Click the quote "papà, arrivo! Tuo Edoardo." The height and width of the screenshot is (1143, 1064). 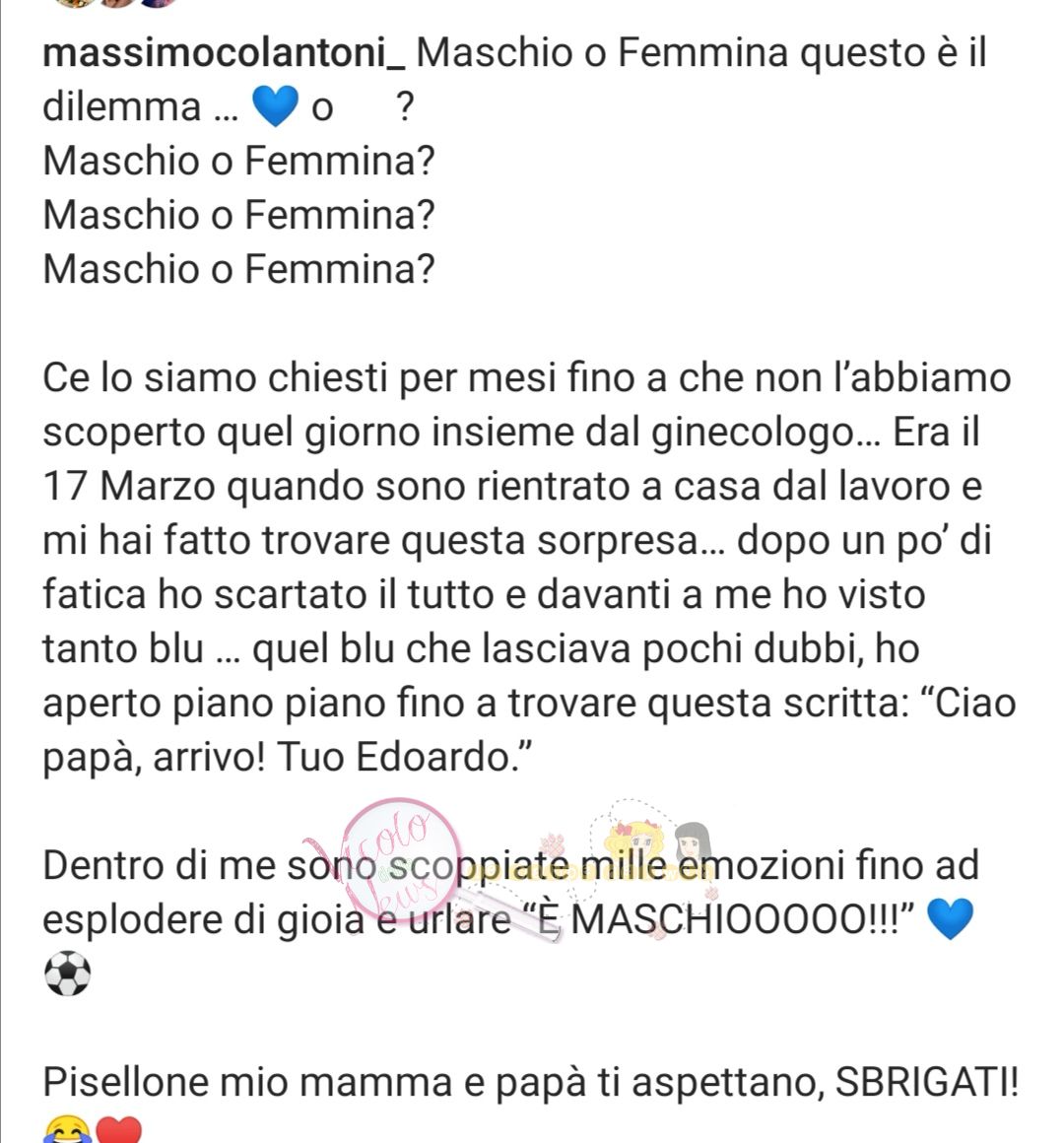pyautogui.click(x=288, y=758)
